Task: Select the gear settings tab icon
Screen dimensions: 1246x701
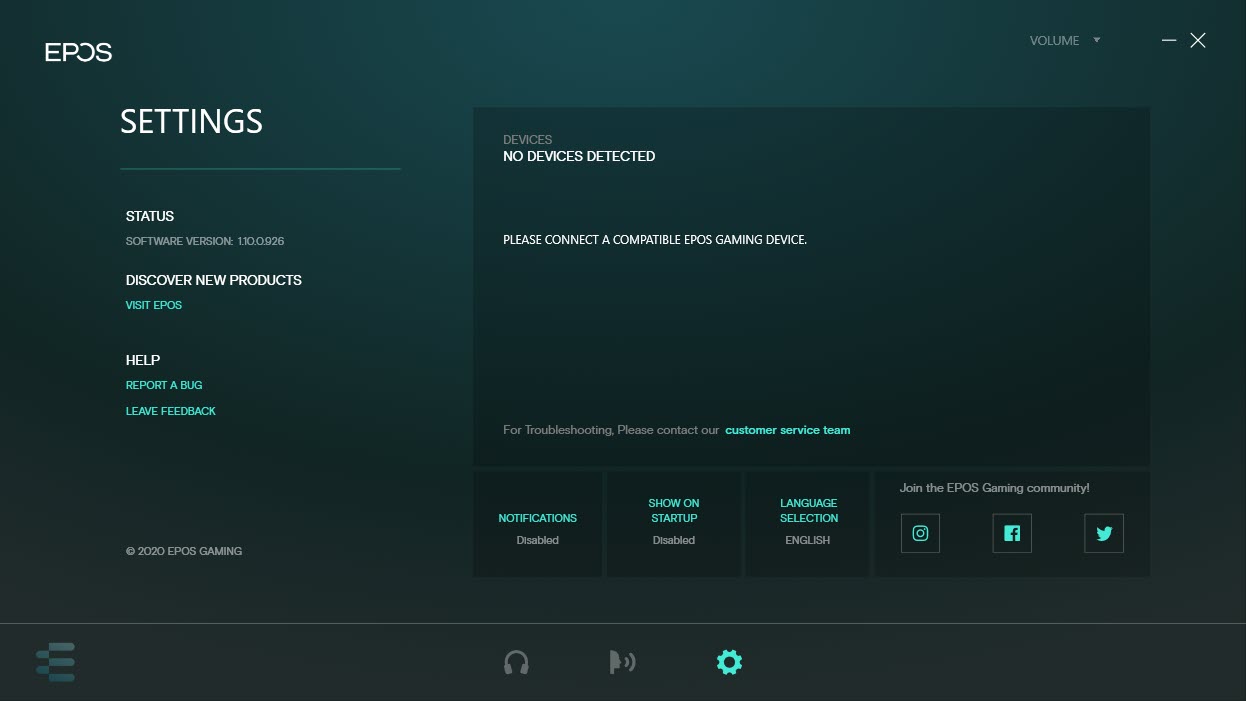Action: [729, 662]
